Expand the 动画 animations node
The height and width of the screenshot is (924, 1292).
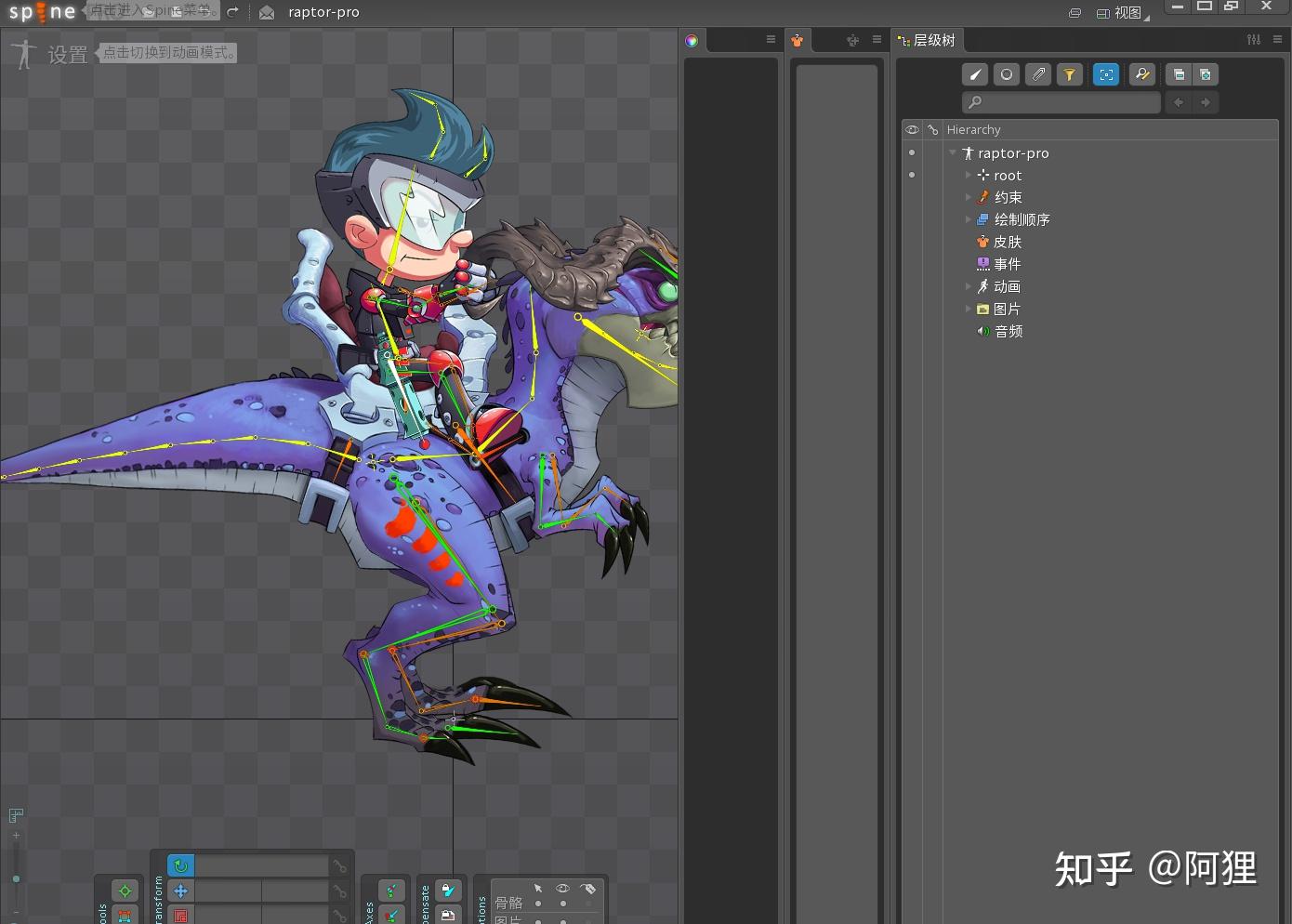click(968, 286)
